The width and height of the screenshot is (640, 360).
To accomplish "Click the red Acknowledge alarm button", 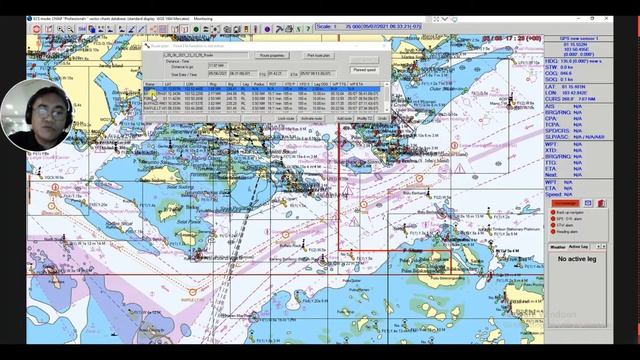I will [566, 203].
